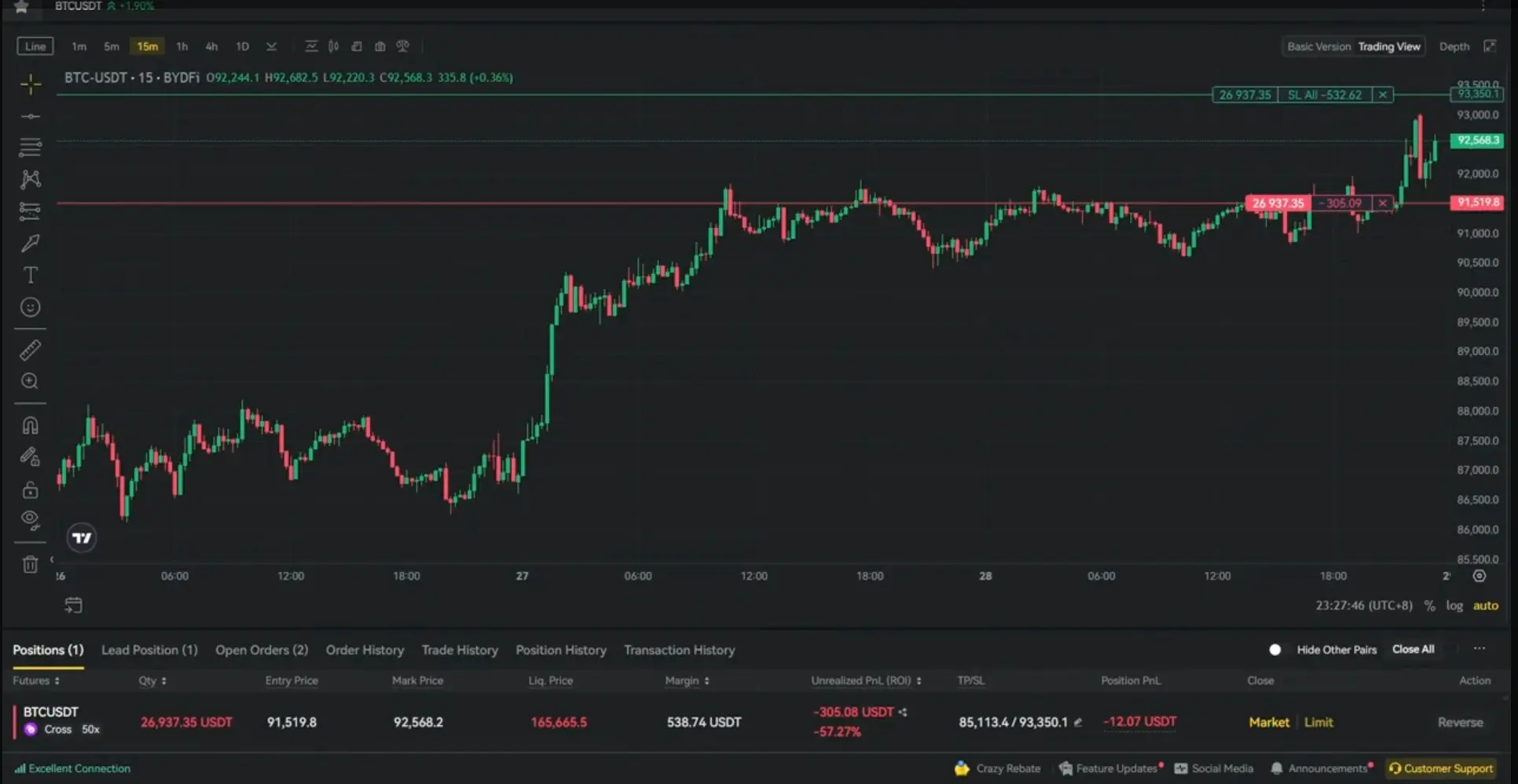The image size is (1518, 784).
Task: Share unrealized PnL for BTCUSDT
Action: [903, 713]
